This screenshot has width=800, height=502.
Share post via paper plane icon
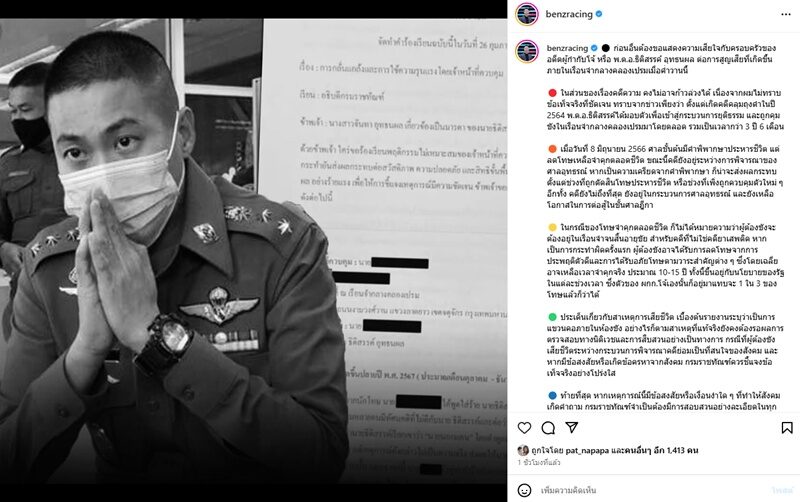click(572, 427)
